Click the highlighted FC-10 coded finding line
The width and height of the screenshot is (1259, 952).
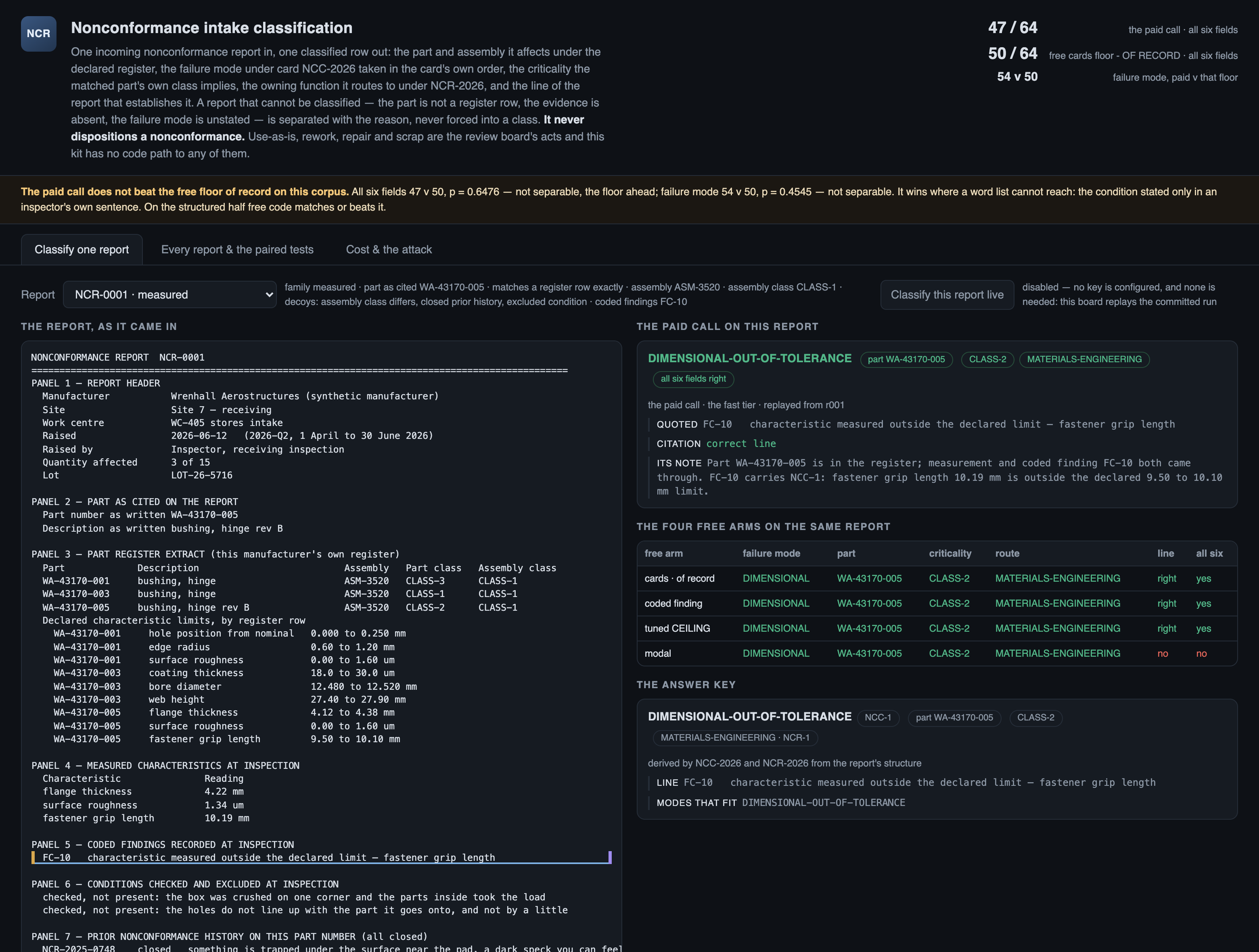tap(322, 858)
